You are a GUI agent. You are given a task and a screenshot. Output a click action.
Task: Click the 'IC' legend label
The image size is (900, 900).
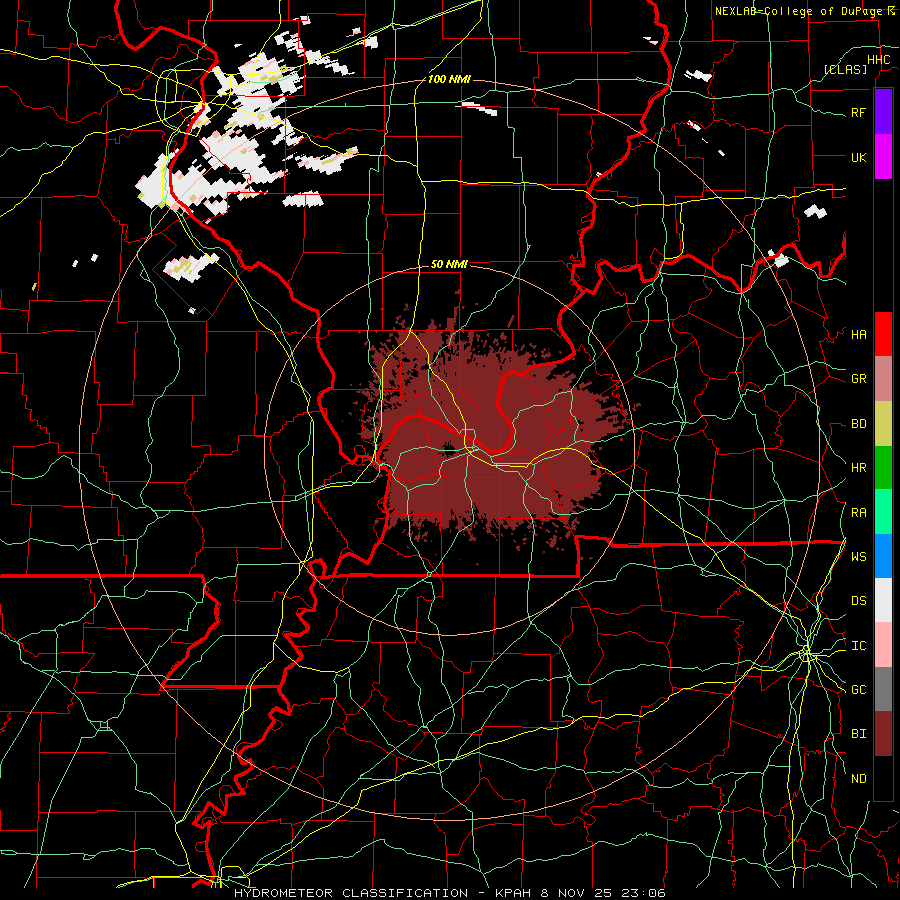(859, 646)
